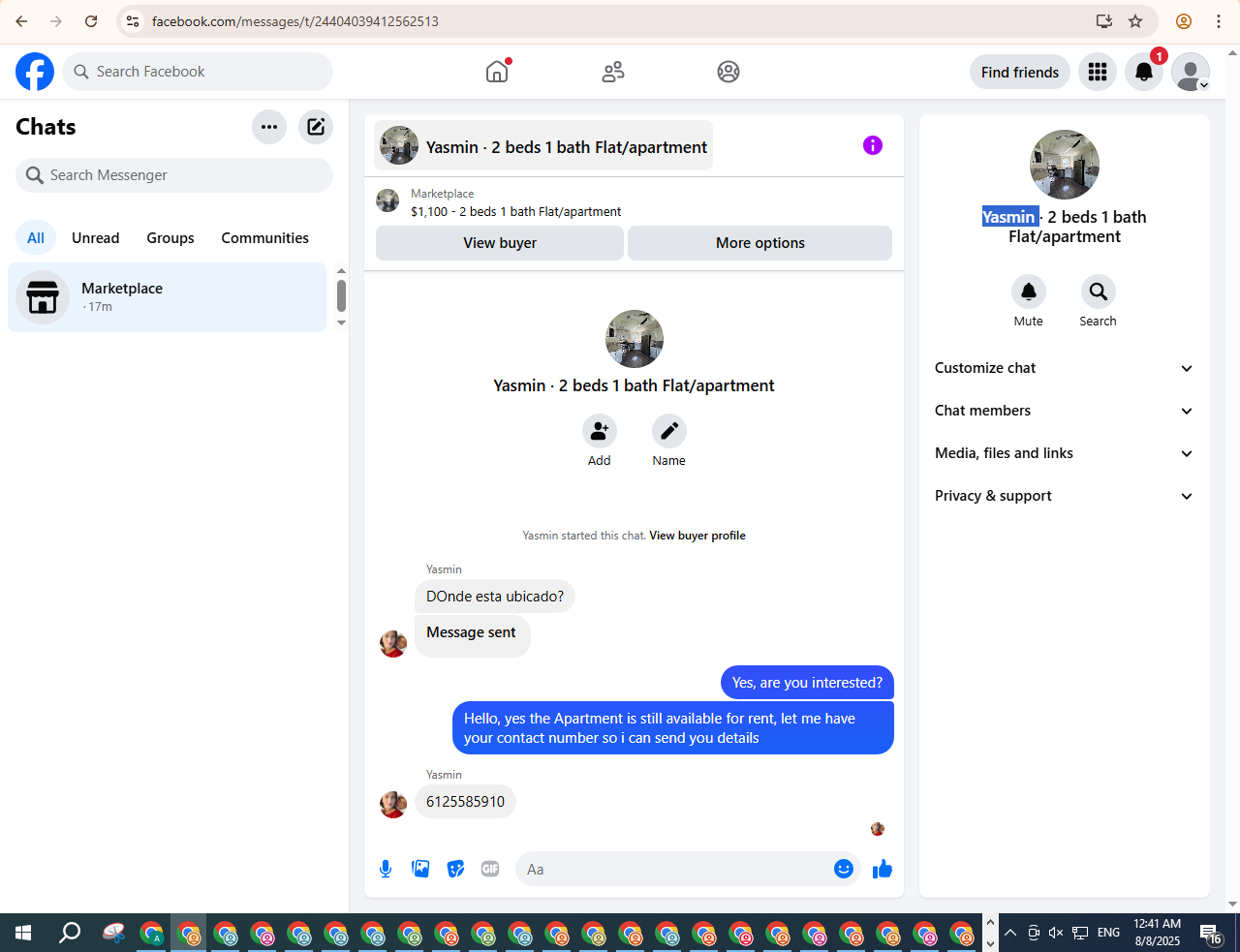This screenshot has height=952, width=1240.
Task: Open the Windows notification center icon
Action: (1211, 934)
